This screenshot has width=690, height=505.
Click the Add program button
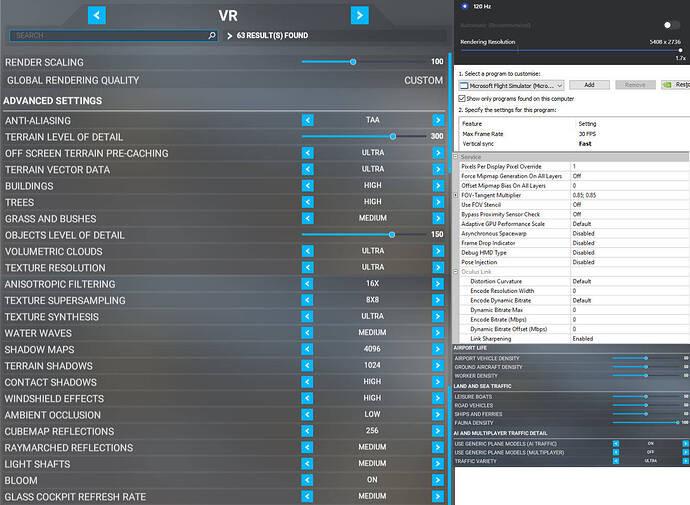tap(589, 85)
